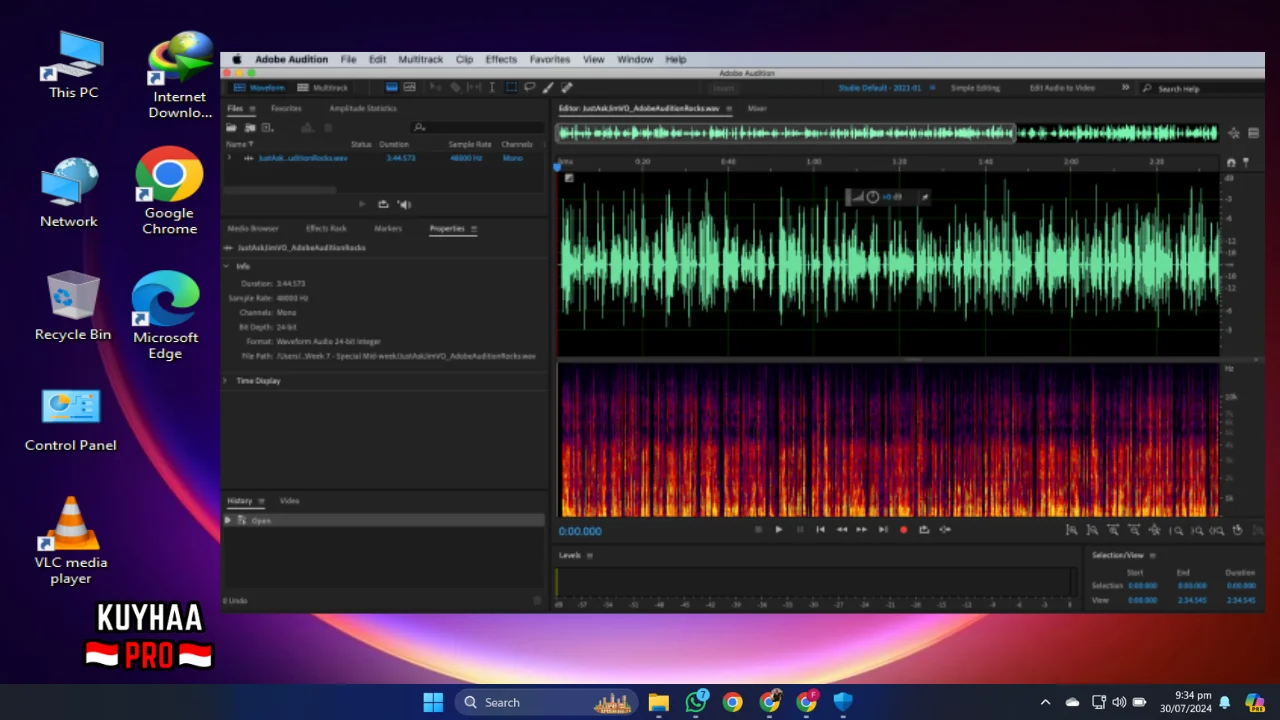This screenshot has width=1280, height=720.
Task: Switch to Media Browser tab
Action: click(x=253, y=229)
